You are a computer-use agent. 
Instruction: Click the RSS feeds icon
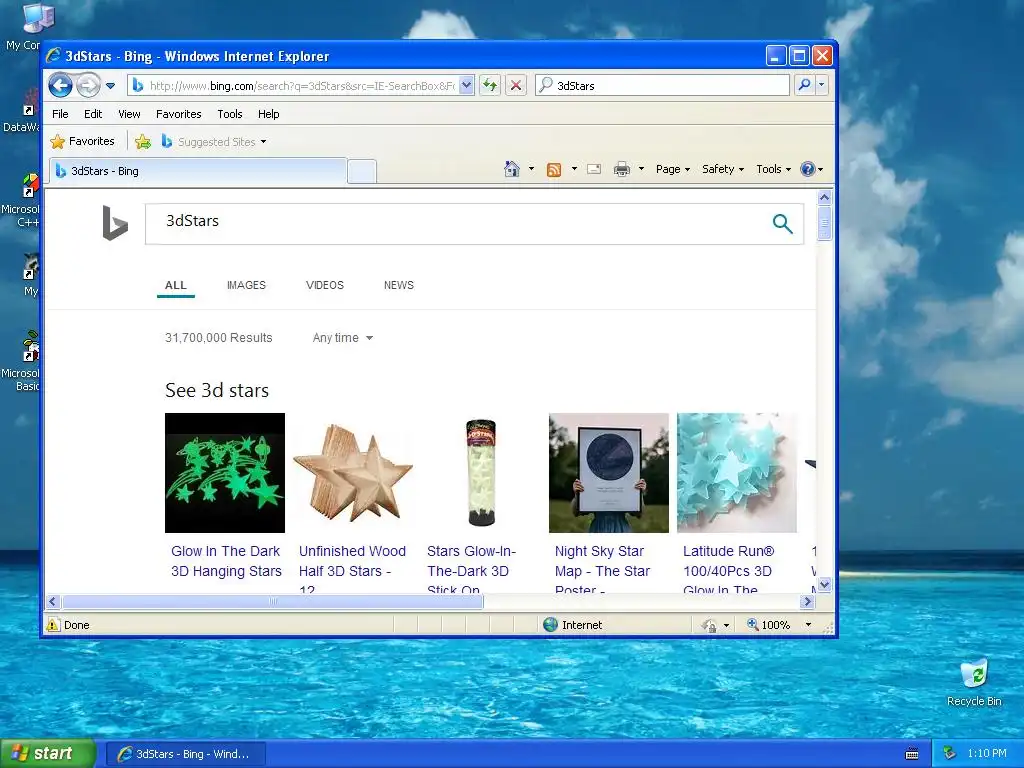pyautogui.click(x=554, y=170)
